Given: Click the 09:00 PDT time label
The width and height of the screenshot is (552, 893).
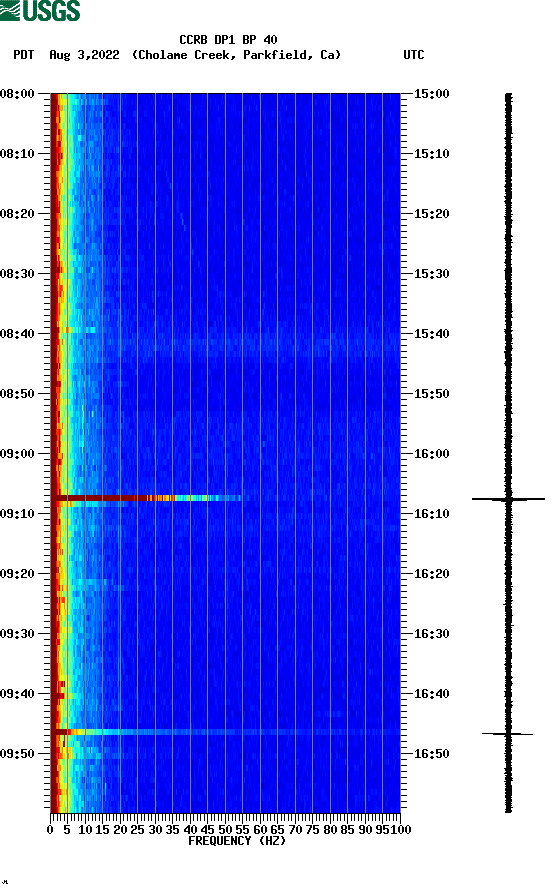Looking at the screenshot, I should click(x=18, y=454).
